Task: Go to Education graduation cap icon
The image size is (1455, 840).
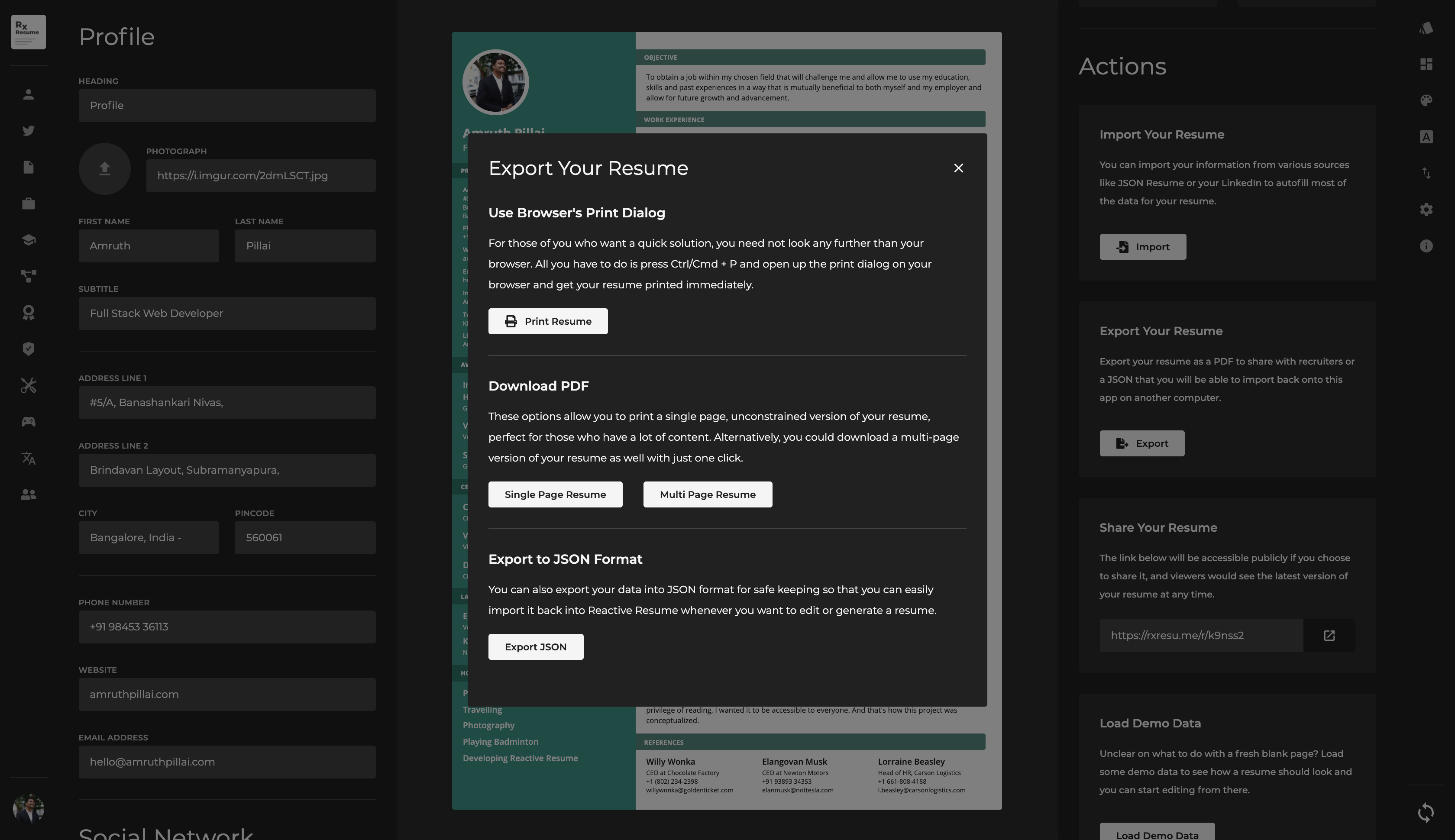Action: pyautogui.click(x=28, y=240)
